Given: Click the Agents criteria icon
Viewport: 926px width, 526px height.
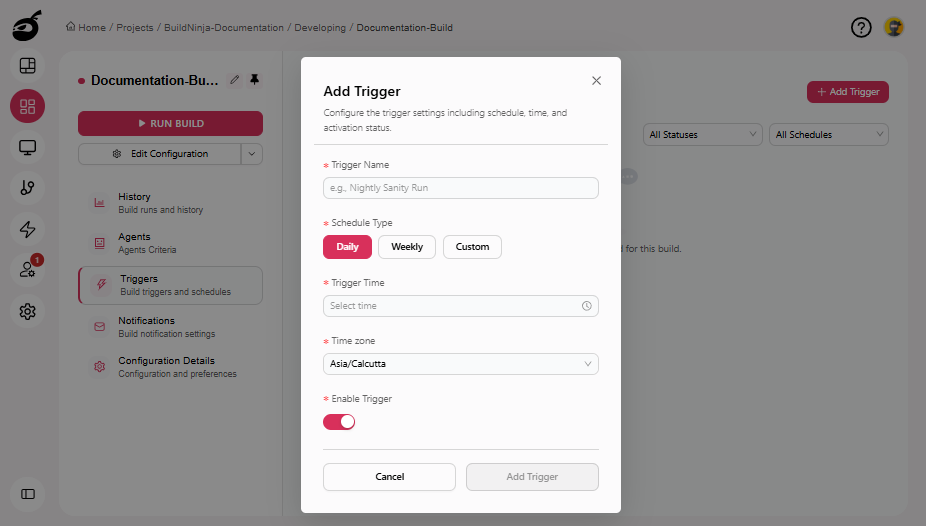Looking at the screenshot, I should click(100, 243).
